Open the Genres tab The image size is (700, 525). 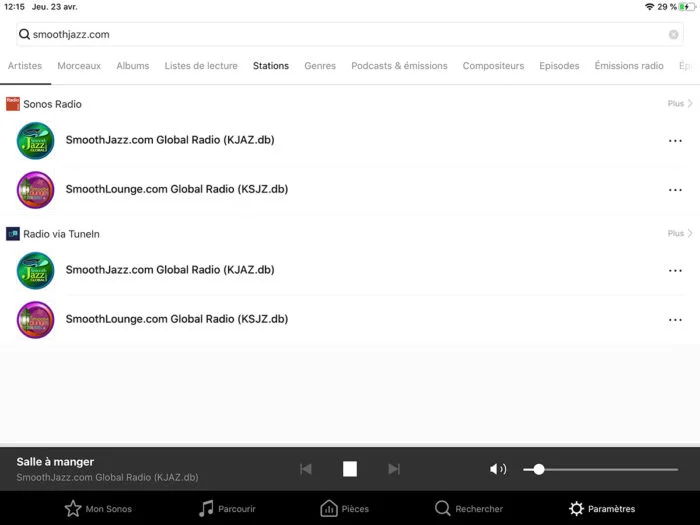coord(320,66)
